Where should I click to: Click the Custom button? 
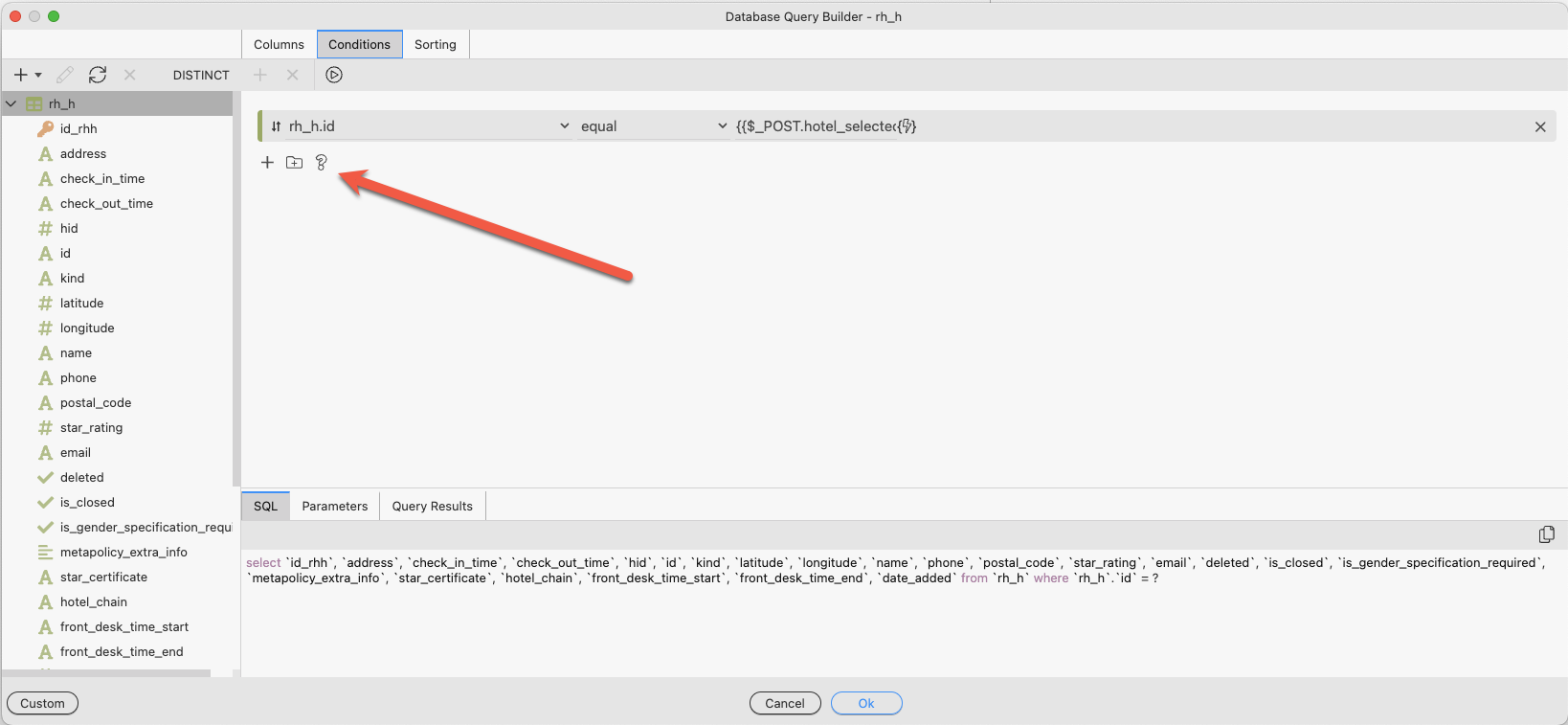click(43, 703)
